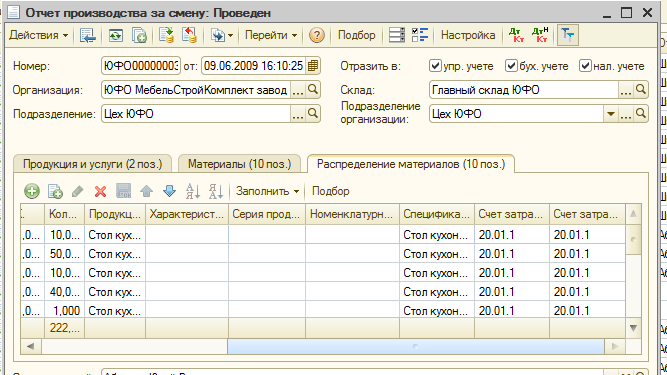Click the Серия прод... column header
The width and height of the screenshot is (667, 375).
coord(267,214)
